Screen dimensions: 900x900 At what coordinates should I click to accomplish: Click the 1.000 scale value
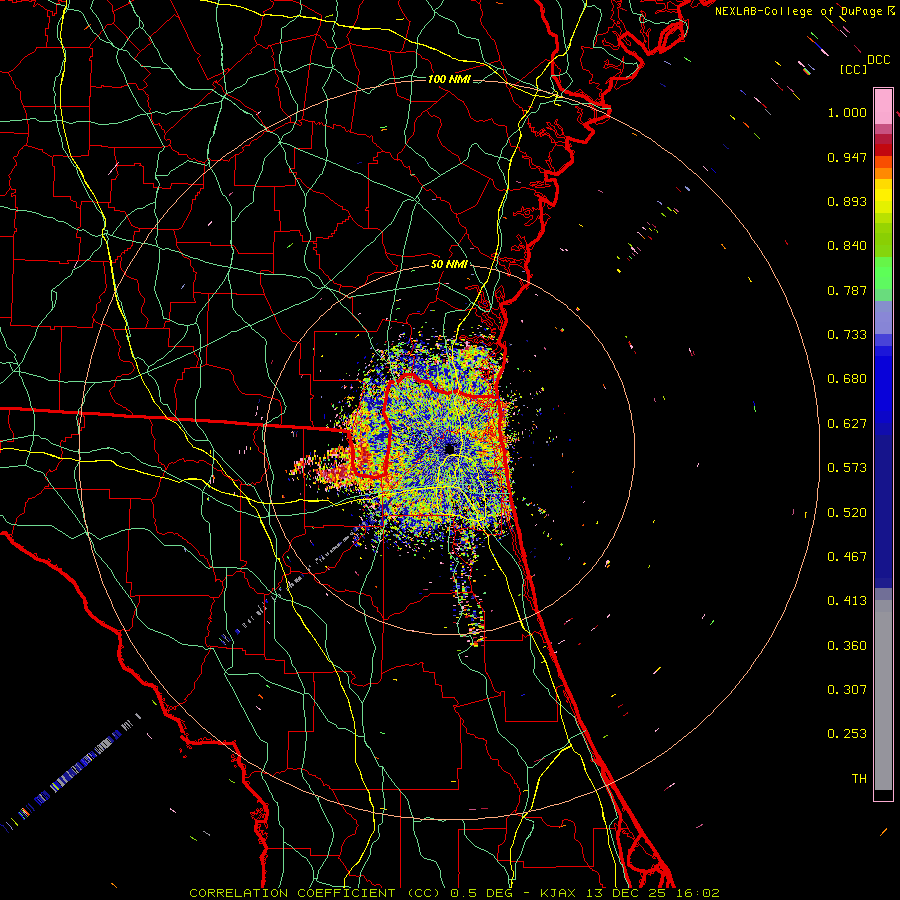point(847,112)
